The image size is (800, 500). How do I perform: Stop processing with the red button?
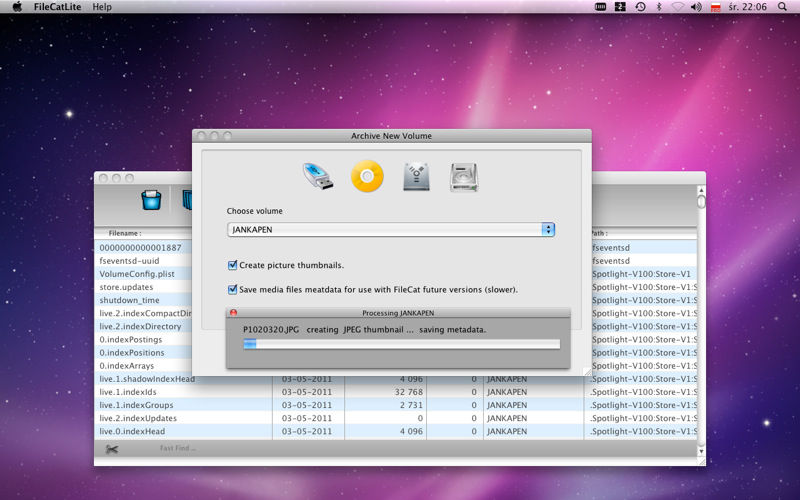(233, 312)
